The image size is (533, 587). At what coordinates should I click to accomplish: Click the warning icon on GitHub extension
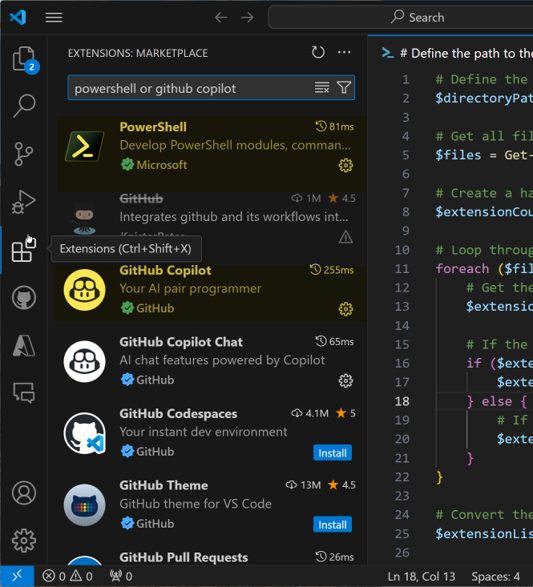click(x=345, y=237)
